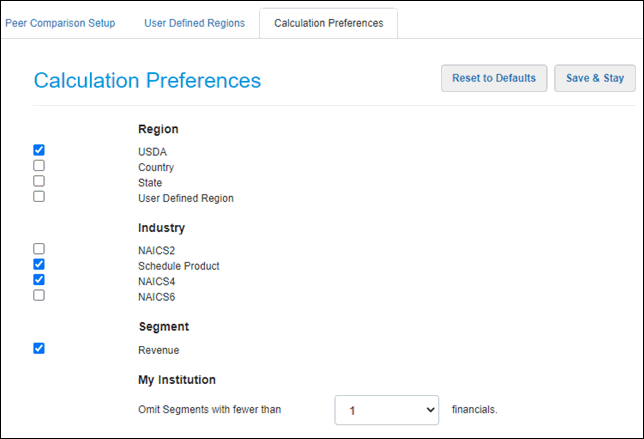Switch to the User Defined Regions tab
644x439 pixels.
click(194, 23)
